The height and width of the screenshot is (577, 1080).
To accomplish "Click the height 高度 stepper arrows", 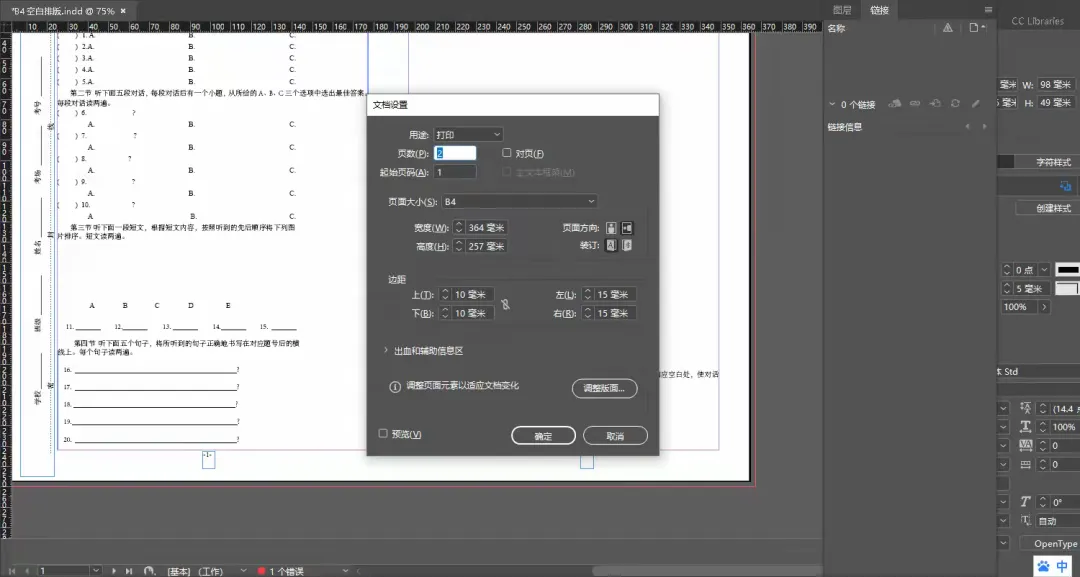I will [x=459, y=246].
